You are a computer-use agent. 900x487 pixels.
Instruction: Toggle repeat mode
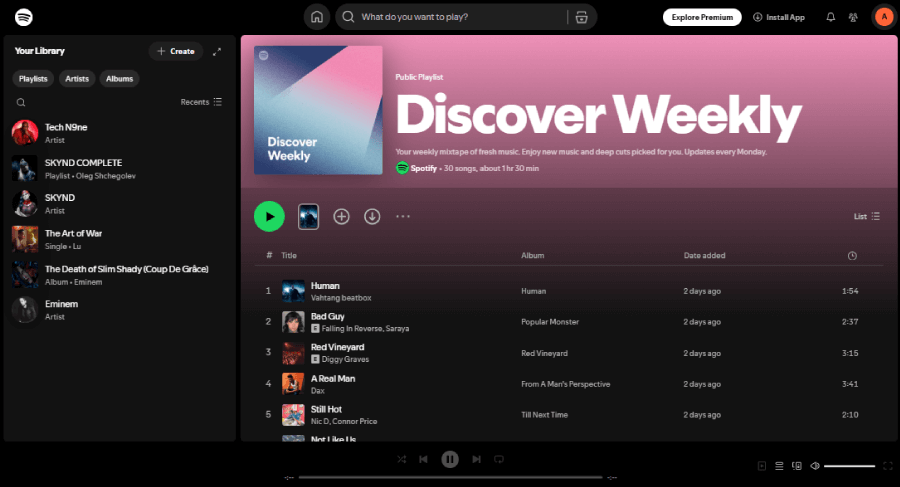click(499, 459)
